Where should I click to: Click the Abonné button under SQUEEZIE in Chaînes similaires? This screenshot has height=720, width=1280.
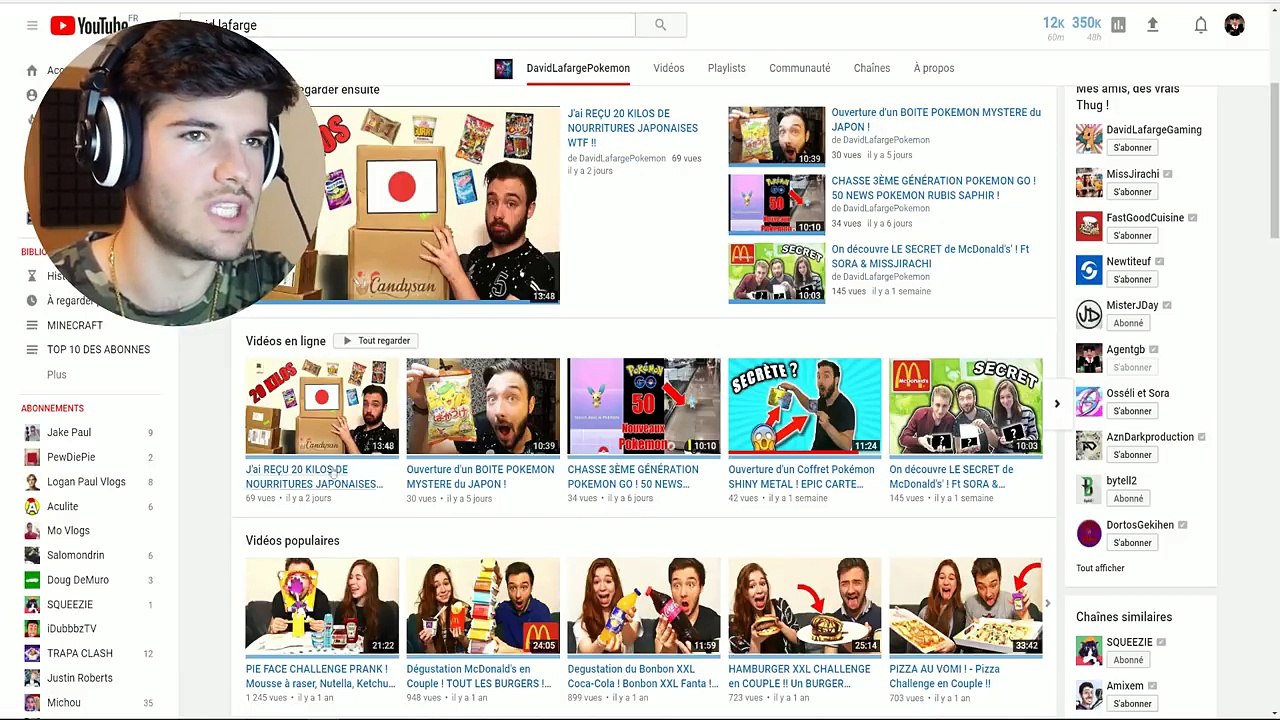click(1128, 660)
